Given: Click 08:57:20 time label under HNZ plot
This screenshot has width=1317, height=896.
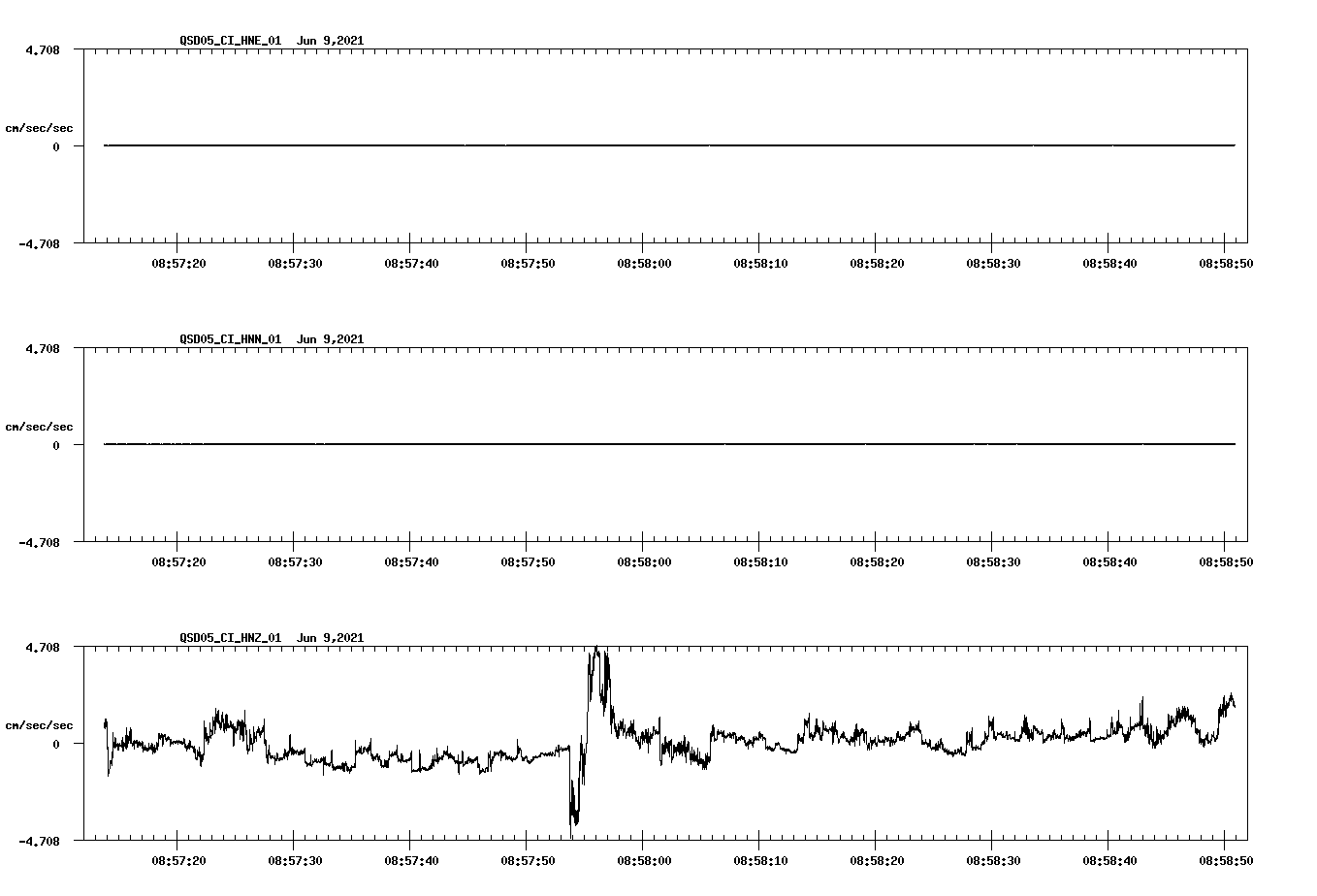Looking at the screenshot, I should coord(178,860).
